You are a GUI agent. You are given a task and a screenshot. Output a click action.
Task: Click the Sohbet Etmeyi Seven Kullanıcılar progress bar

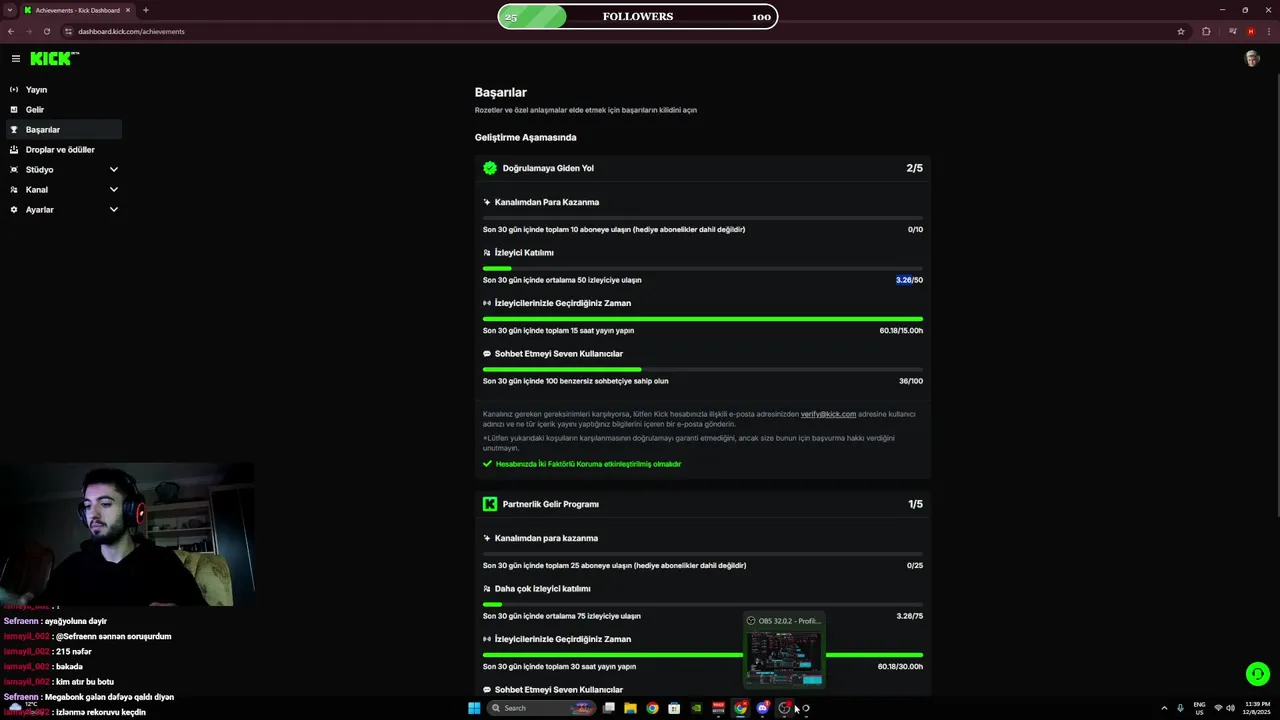(703, 369)
